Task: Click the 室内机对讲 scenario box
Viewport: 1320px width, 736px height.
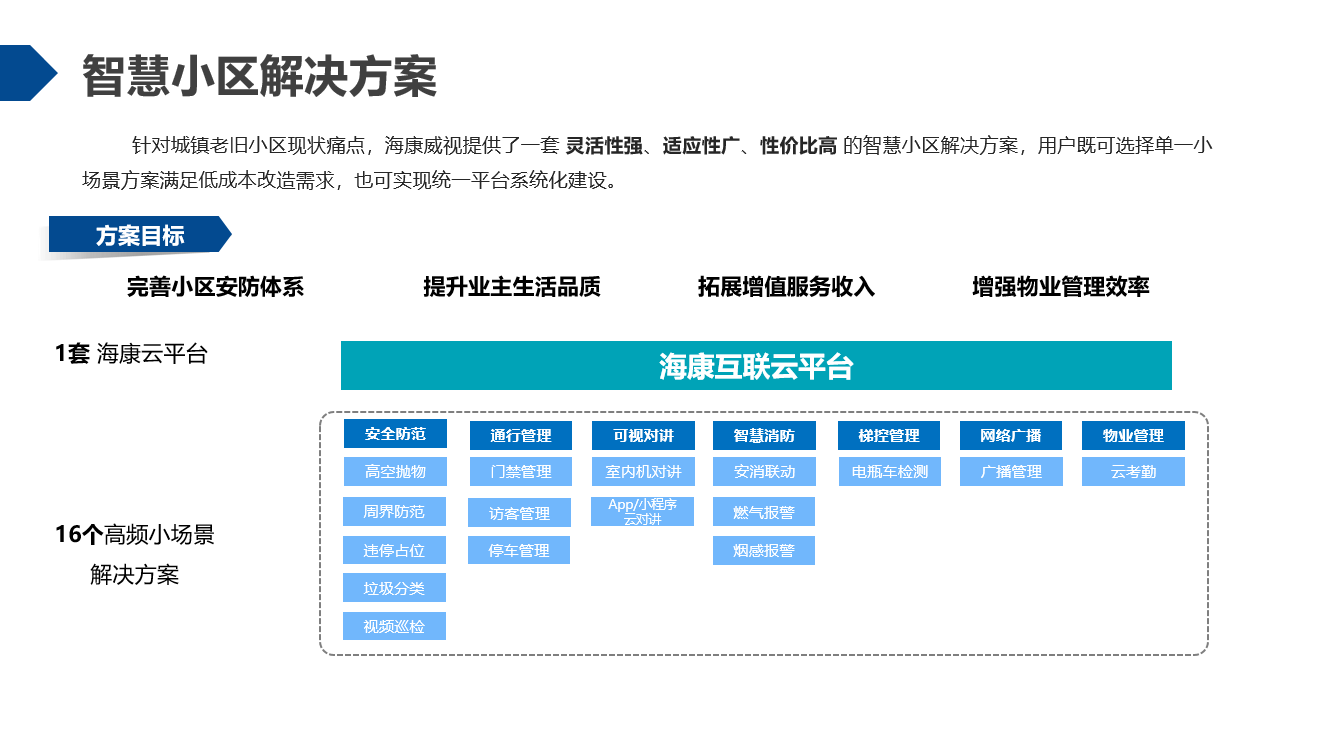Action: (643, 471)
